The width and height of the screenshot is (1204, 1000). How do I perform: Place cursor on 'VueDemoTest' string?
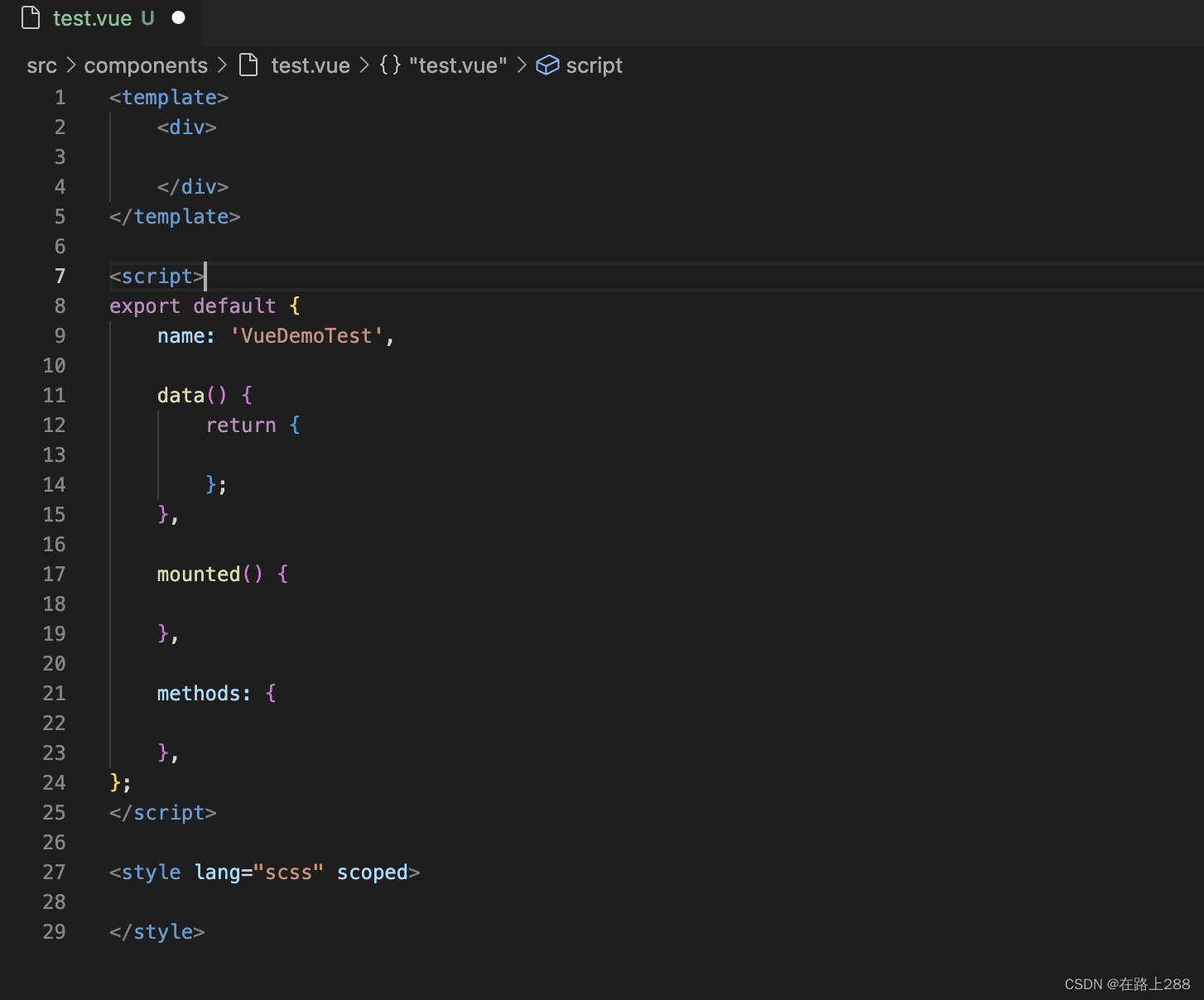point(306,336)
